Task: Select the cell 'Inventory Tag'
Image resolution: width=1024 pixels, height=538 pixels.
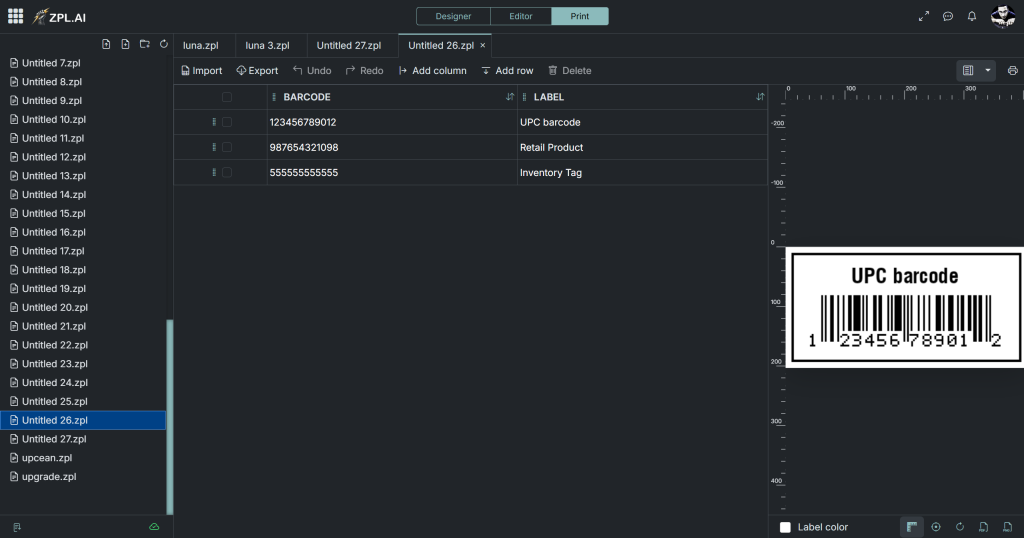Action: pyautogui.click(x=642, y=172)
